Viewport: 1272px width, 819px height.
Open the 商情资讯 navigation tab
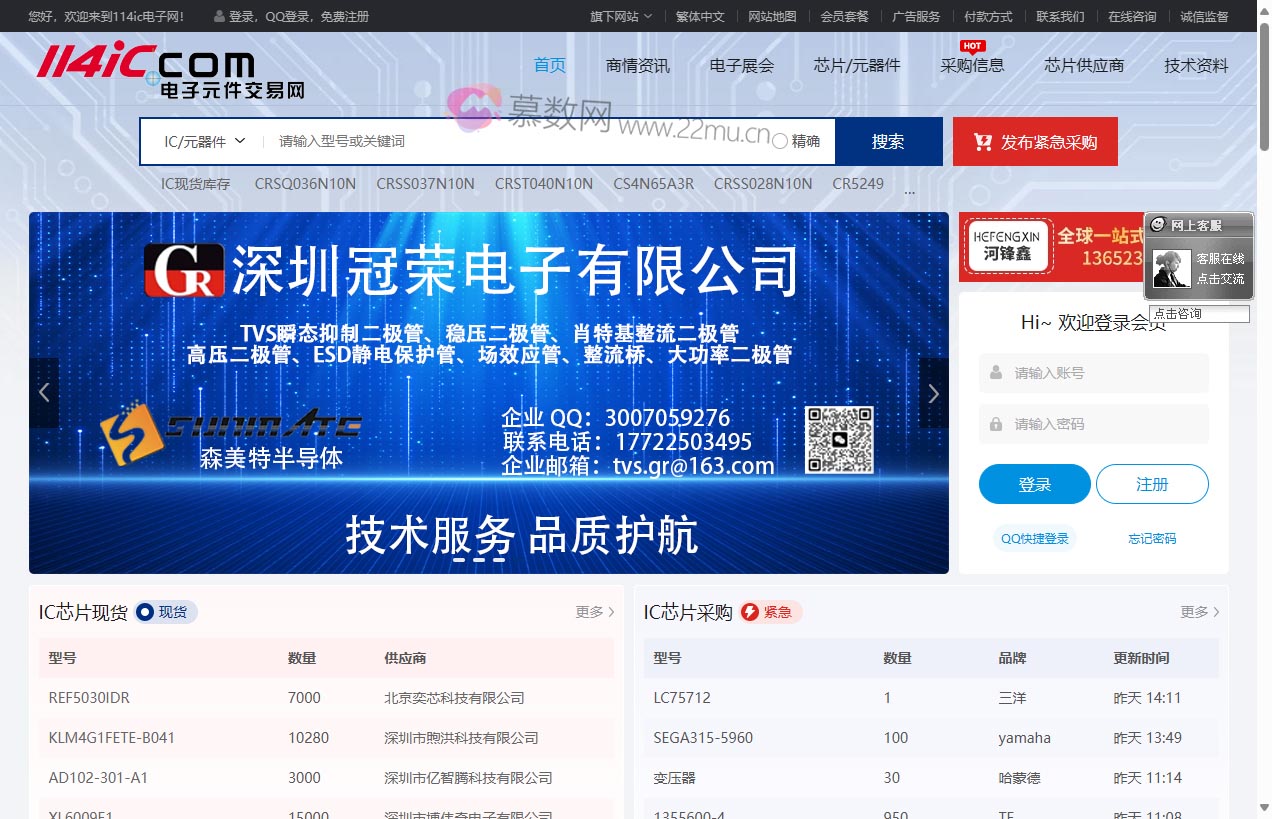[638, 66]
